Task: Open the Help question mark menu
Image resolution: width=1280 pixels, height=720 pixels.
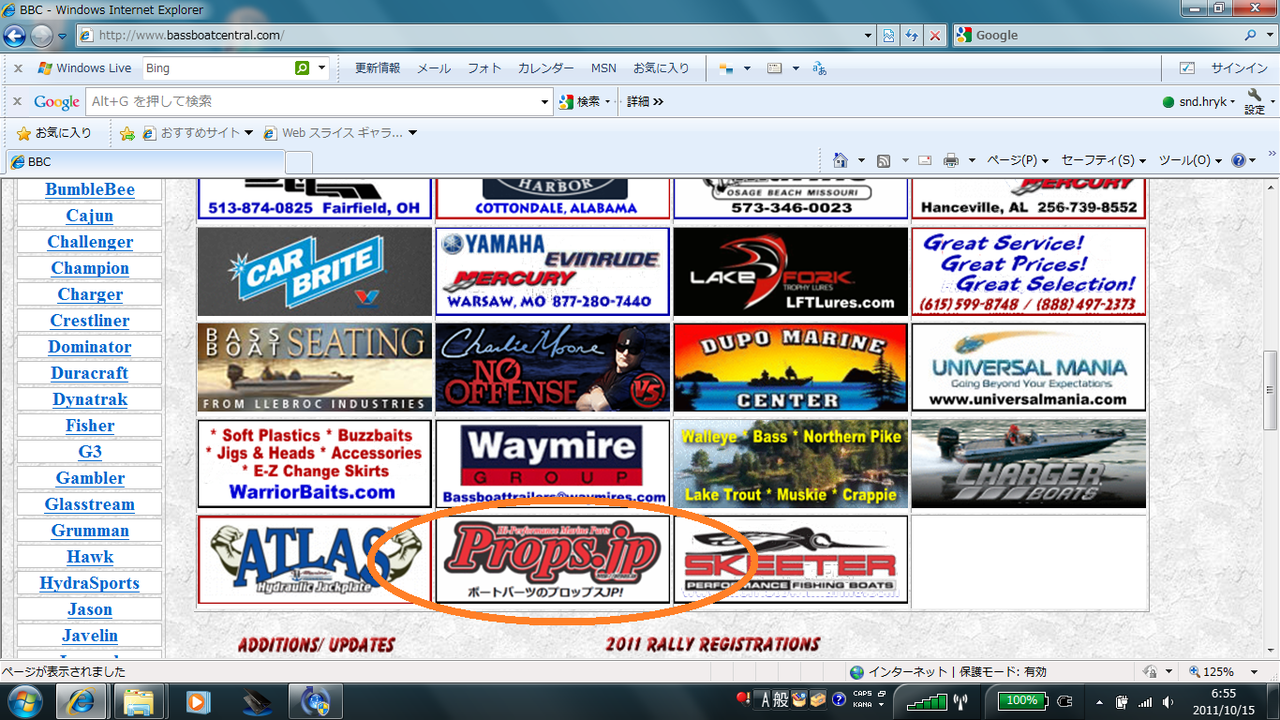Action: click(1244, 160)
